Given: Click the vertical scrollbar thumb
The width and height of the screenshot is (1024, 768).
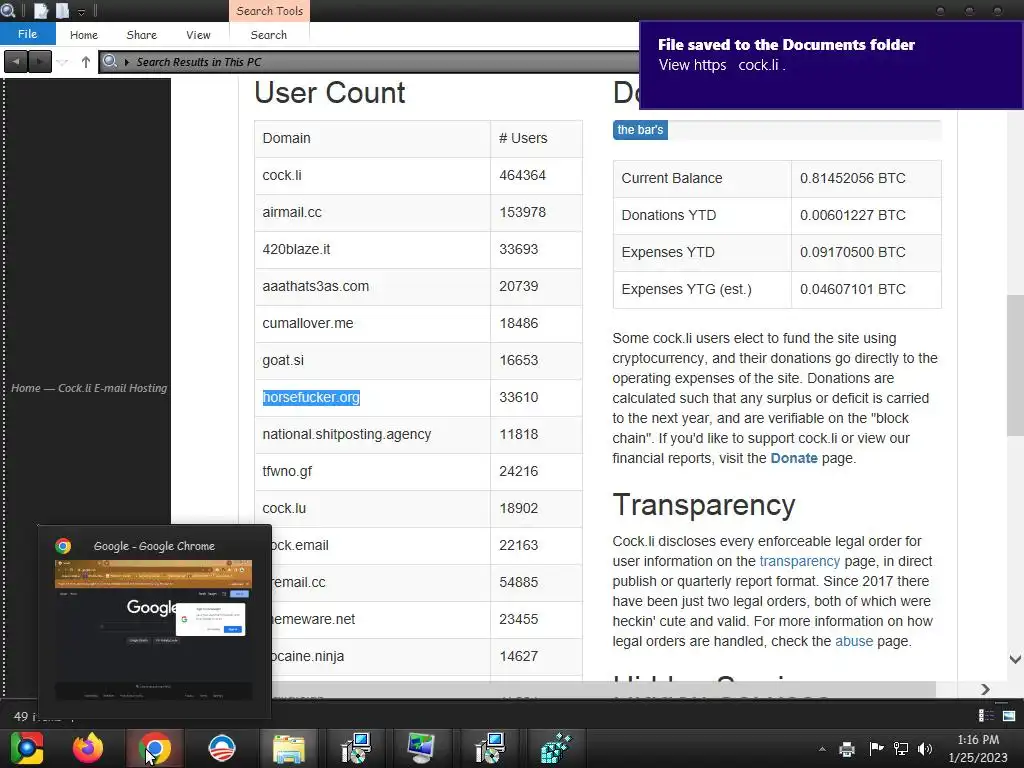Looking at the screenshot, I should pyautogui.click(x=1015, y=364).
